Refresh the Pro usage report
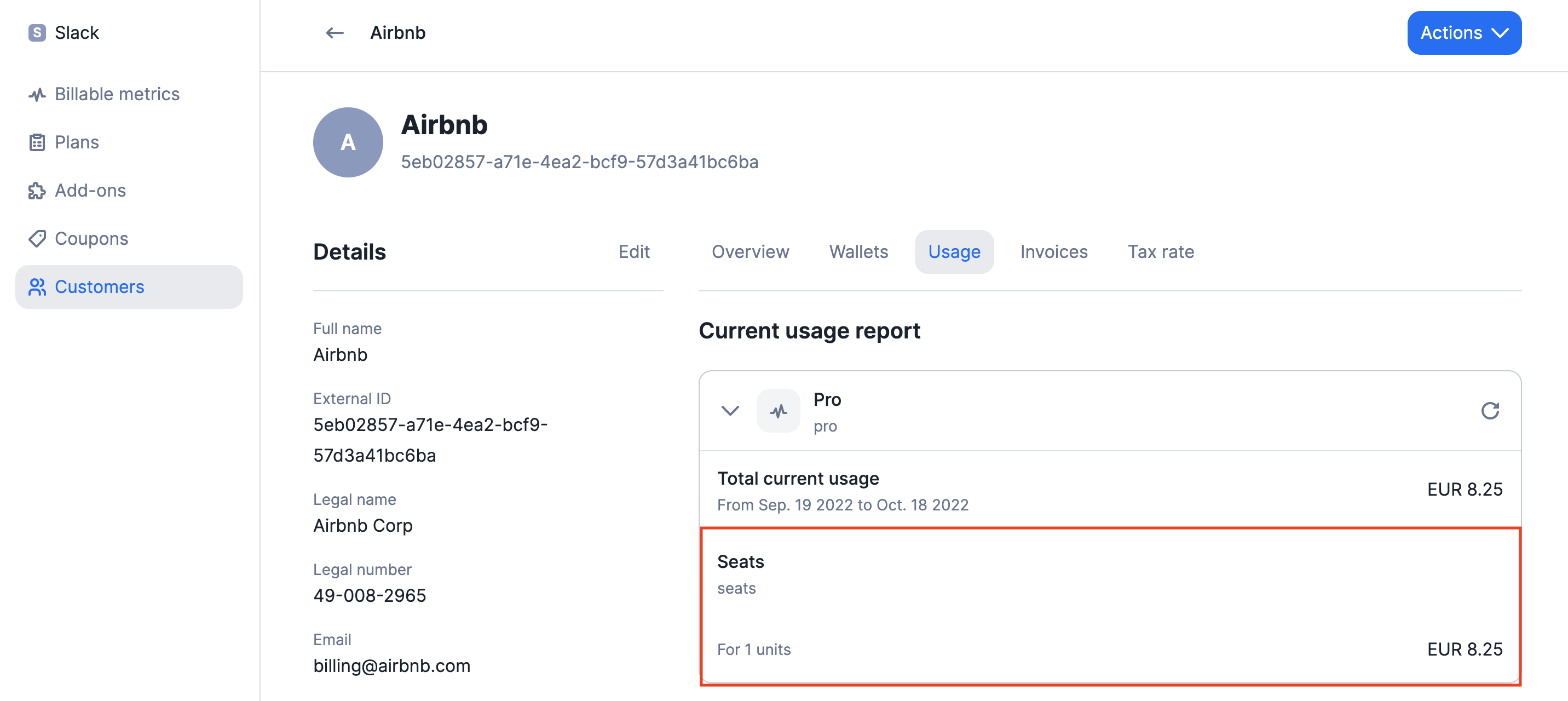This screenshot has width=1568, height=701. [1489, 411]
